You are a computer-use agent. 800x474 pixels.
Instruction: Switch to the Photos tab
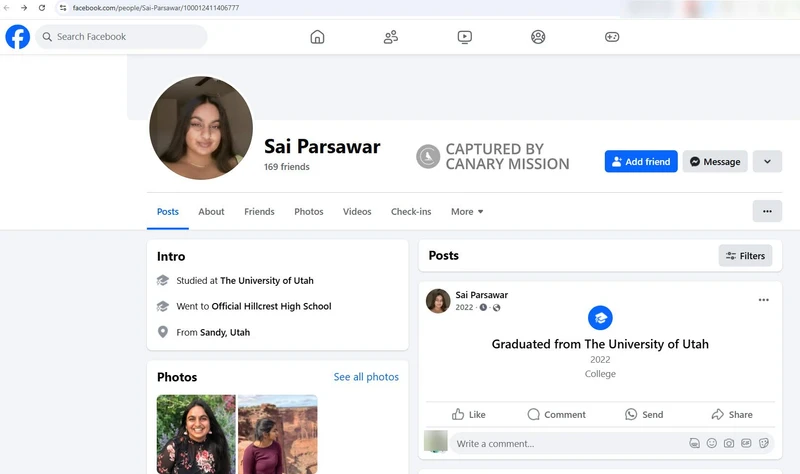[309, 211]
